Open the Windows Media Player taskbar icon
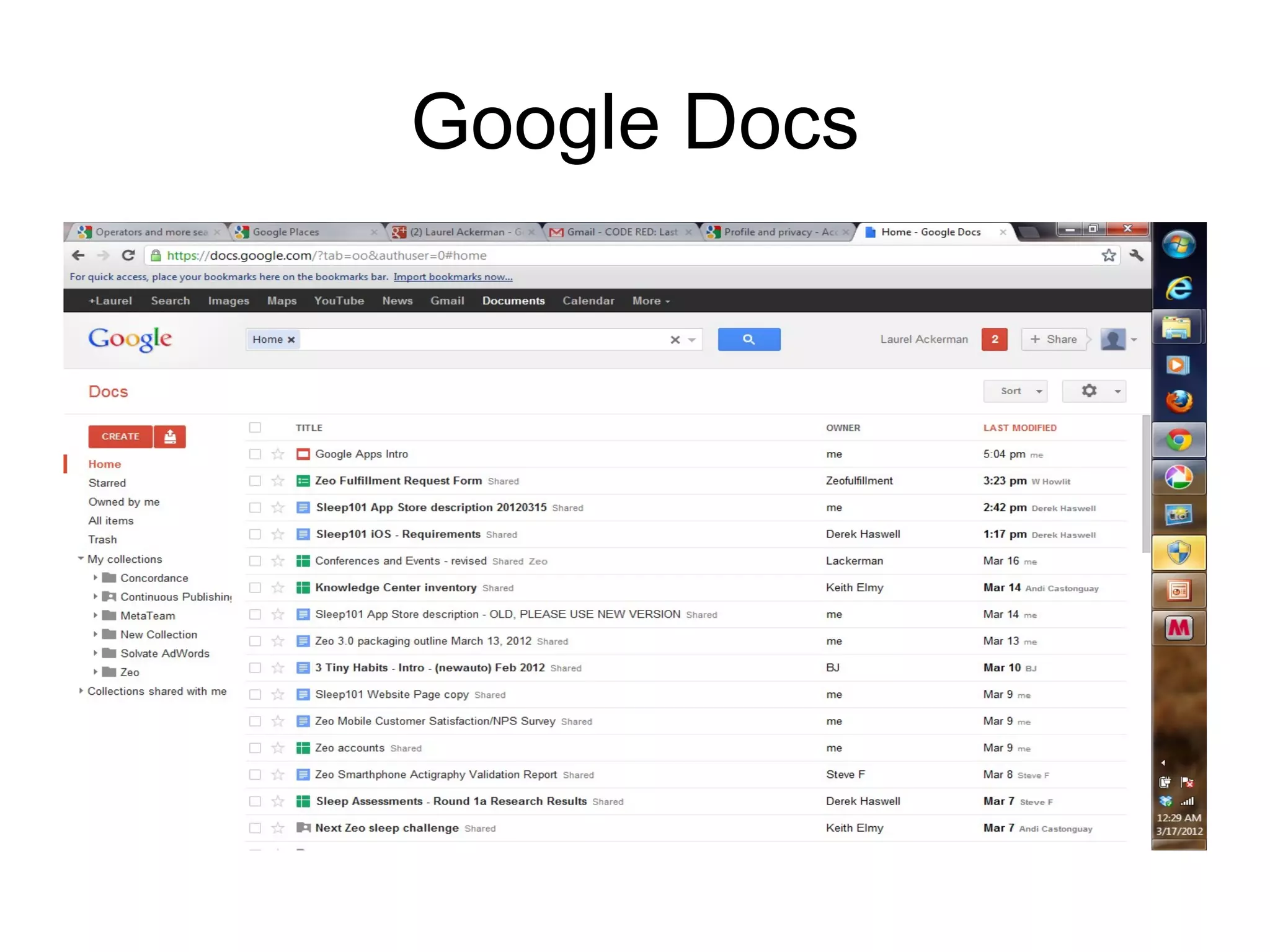 point(1178,365)
